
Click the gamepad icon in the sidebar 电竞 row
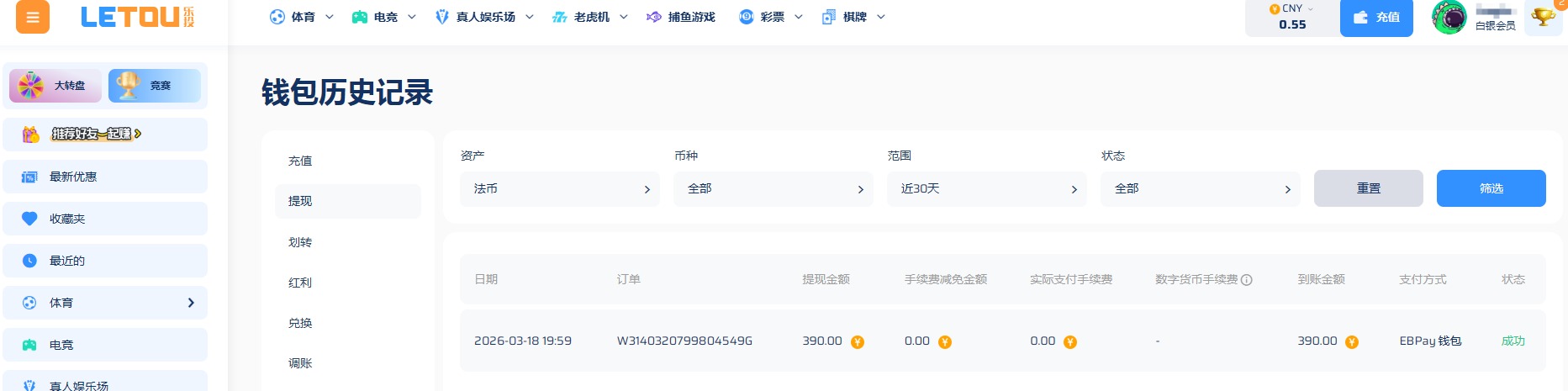pos(29,345)
